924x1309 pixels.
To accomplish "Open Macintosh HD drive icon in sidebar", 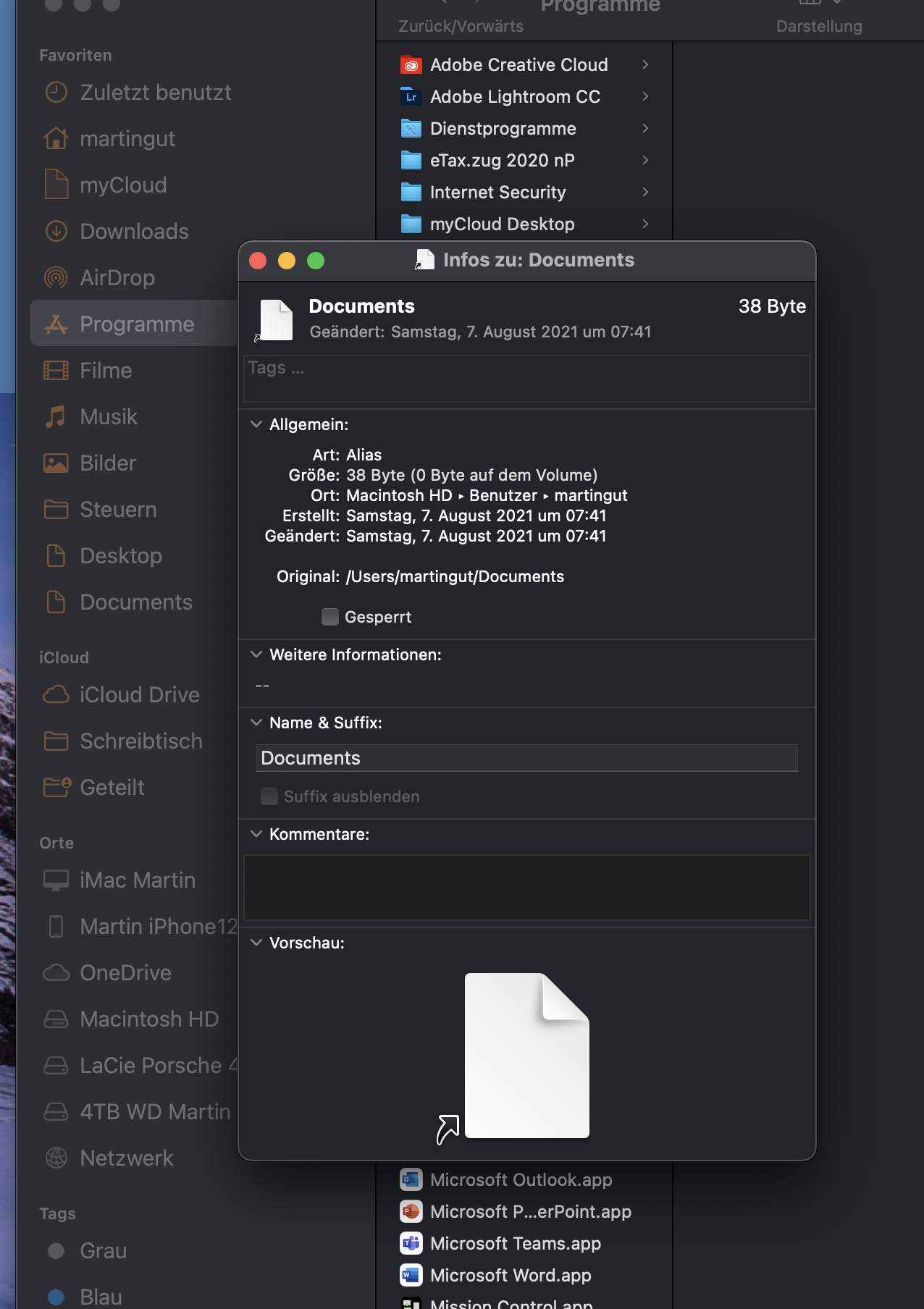I will point(56,1019).
